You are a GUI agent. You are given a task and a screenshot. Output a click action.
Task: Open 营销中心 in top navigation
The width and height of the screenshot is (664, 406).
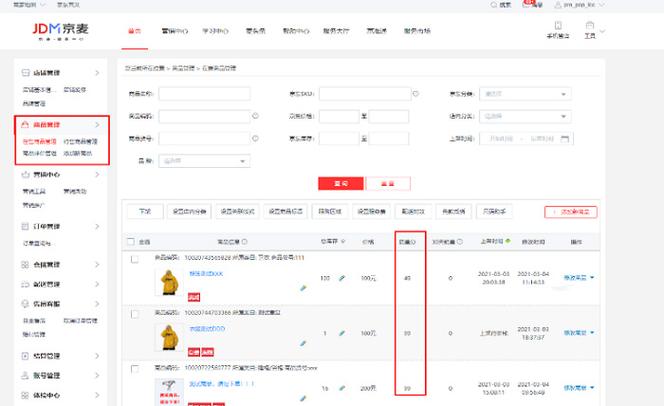174,31
